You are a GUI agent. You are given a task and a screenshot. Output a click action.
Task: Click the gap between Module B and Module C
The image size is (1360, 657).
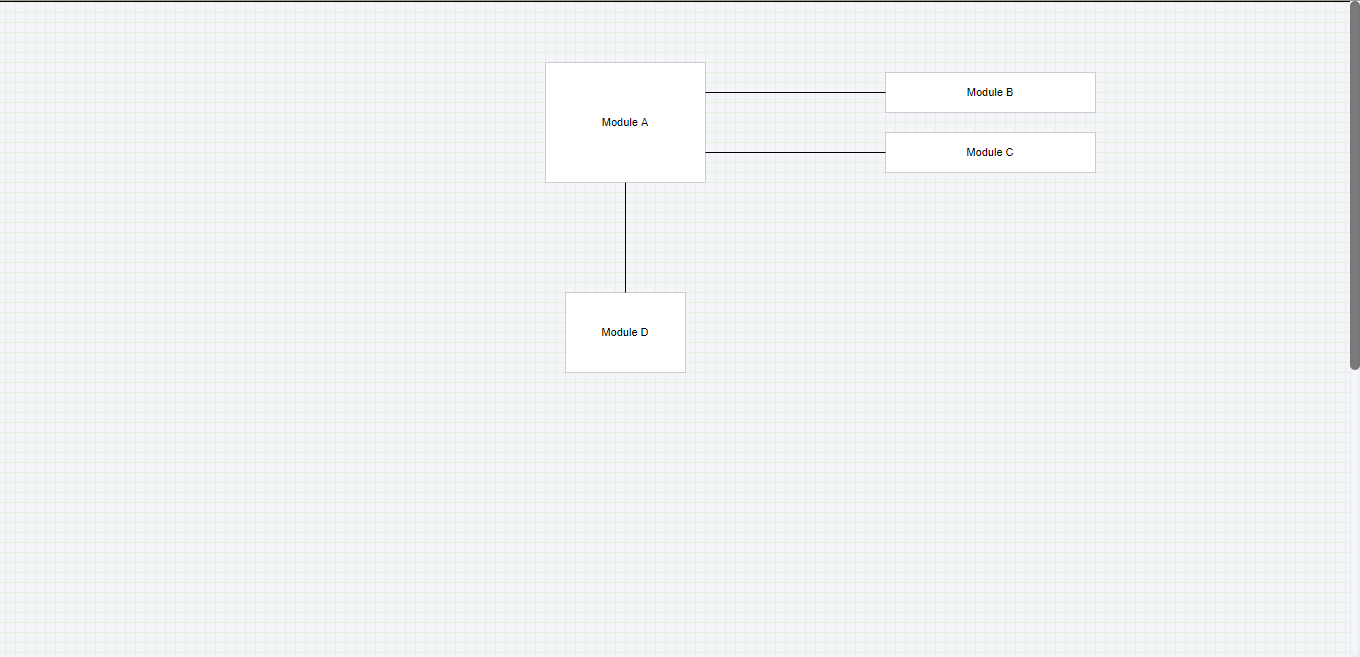990,122
